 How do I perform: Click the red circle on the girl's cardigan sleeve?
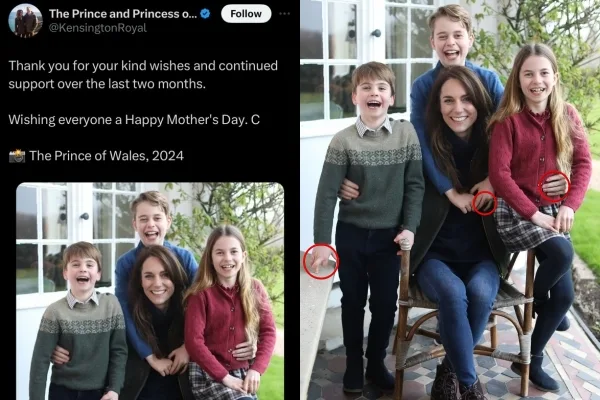pos(554,185)
